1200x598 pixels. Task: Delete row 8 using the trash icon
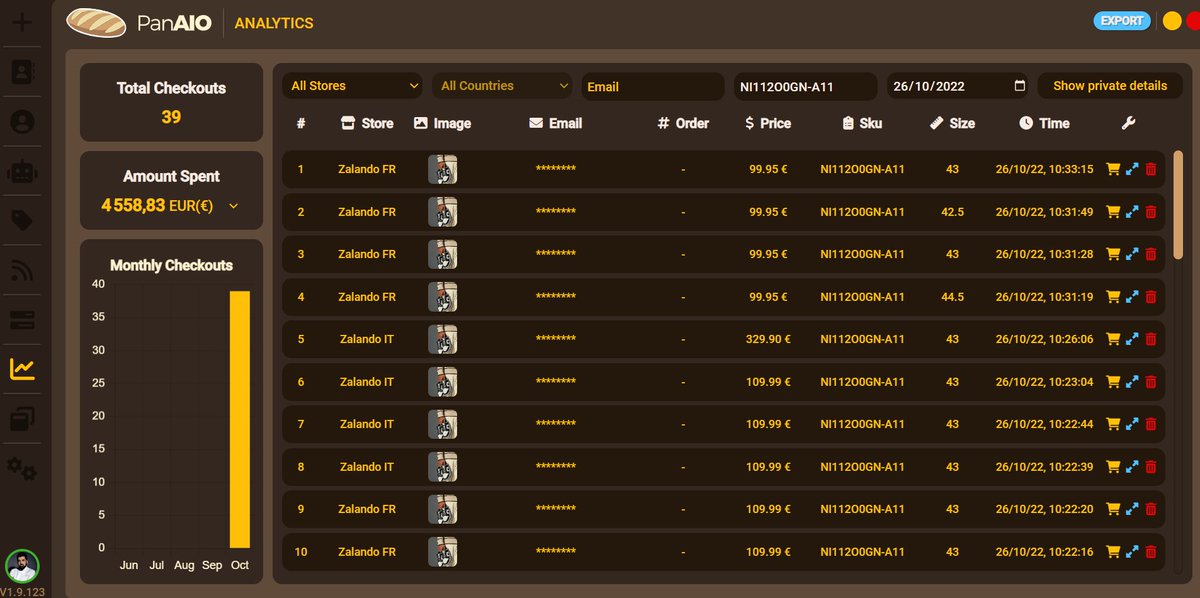(x=1151, y=467)
